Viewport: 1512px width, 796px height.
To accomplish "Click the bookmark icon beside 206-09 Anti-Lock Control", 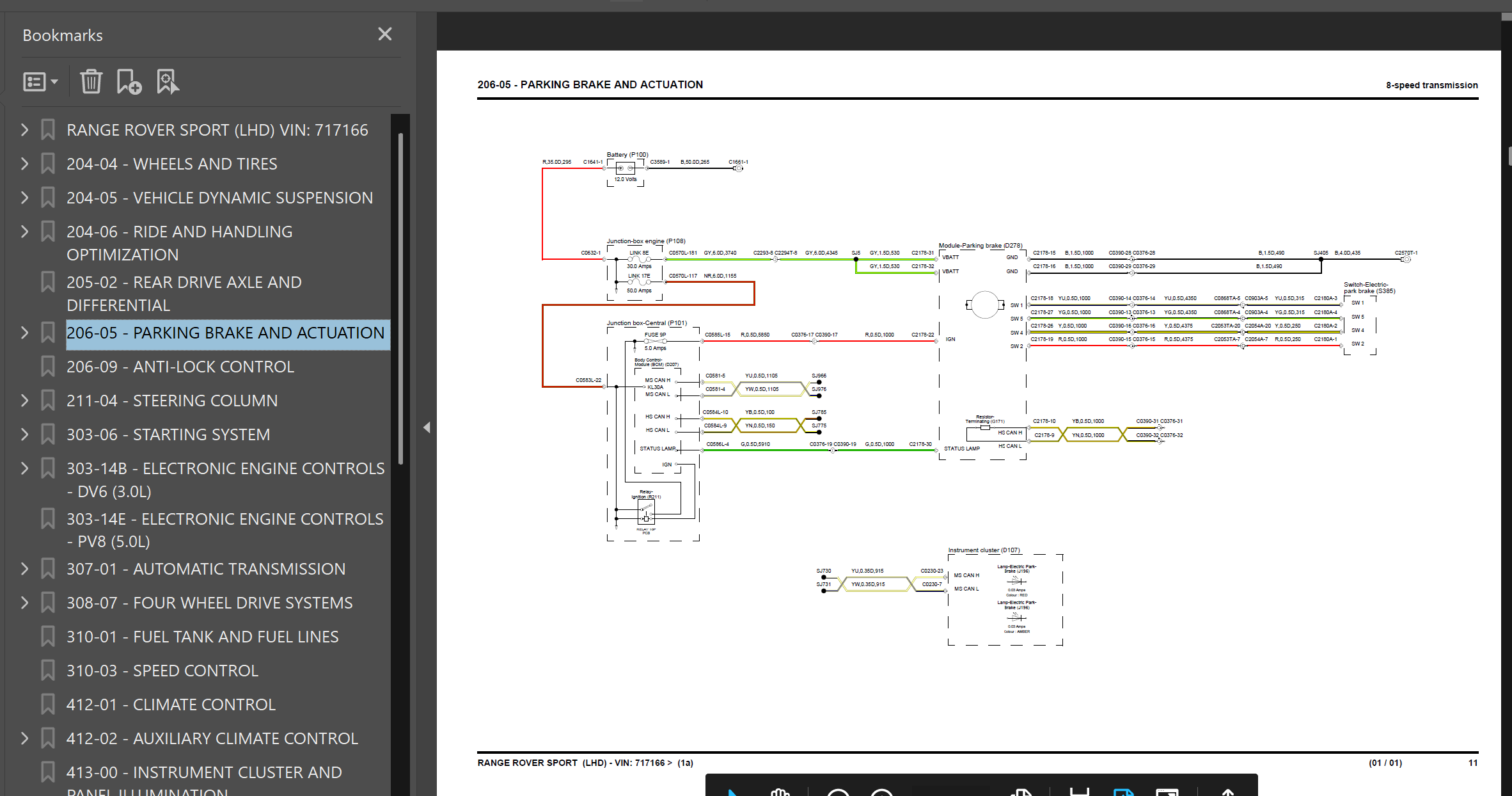I will (x=48, y=367).
